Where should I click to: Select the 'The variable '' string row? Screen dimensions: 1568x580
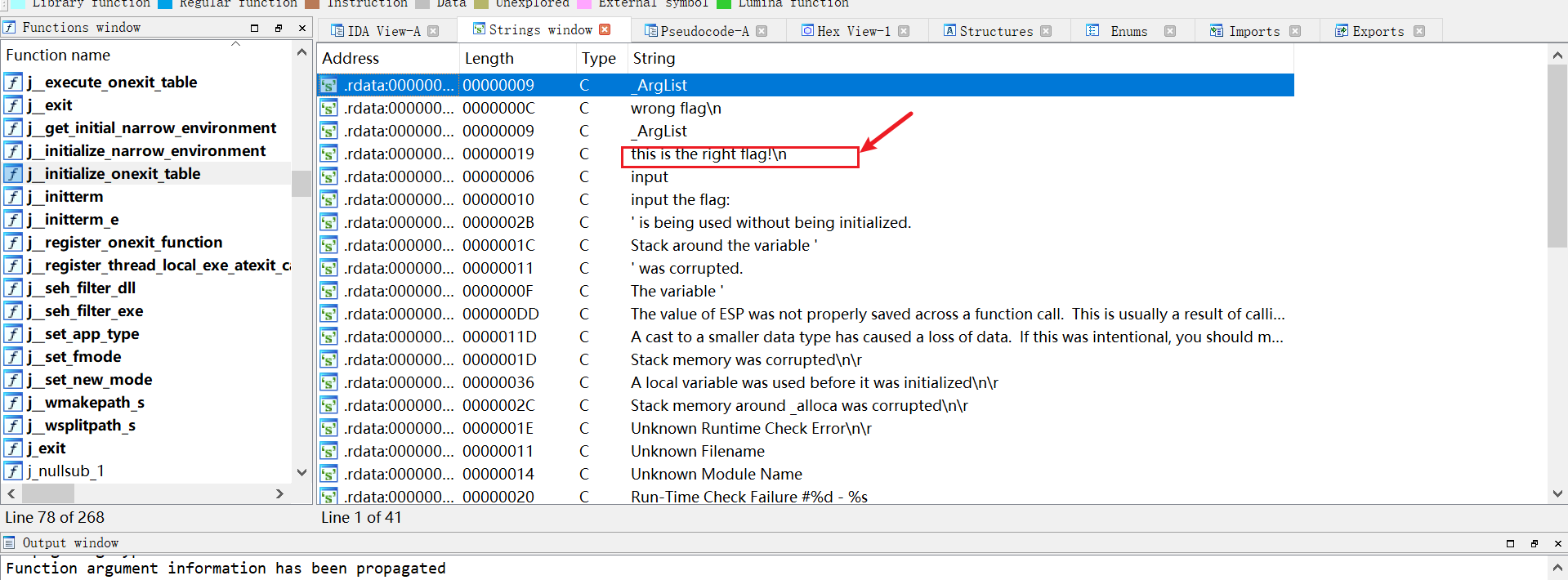[805, 291]
